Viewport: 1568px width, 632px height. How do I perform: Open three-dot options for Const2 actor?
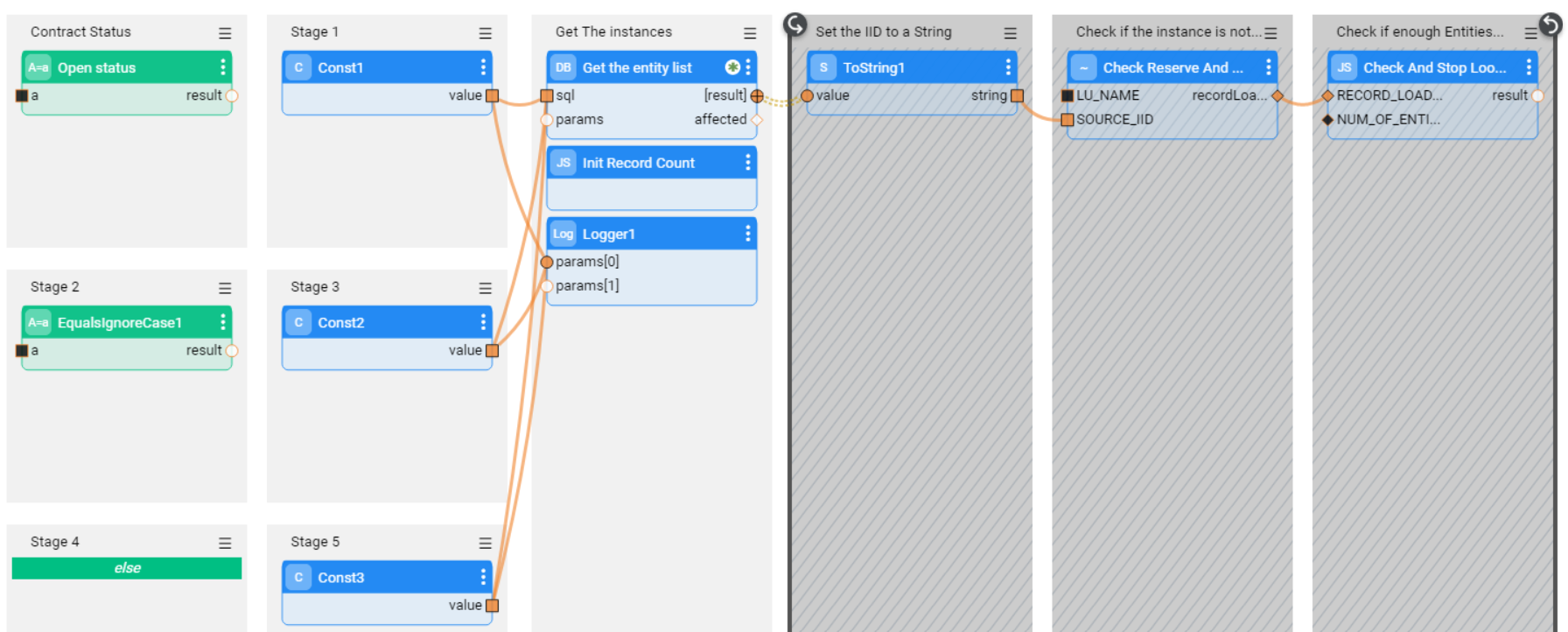coord(483,323)
